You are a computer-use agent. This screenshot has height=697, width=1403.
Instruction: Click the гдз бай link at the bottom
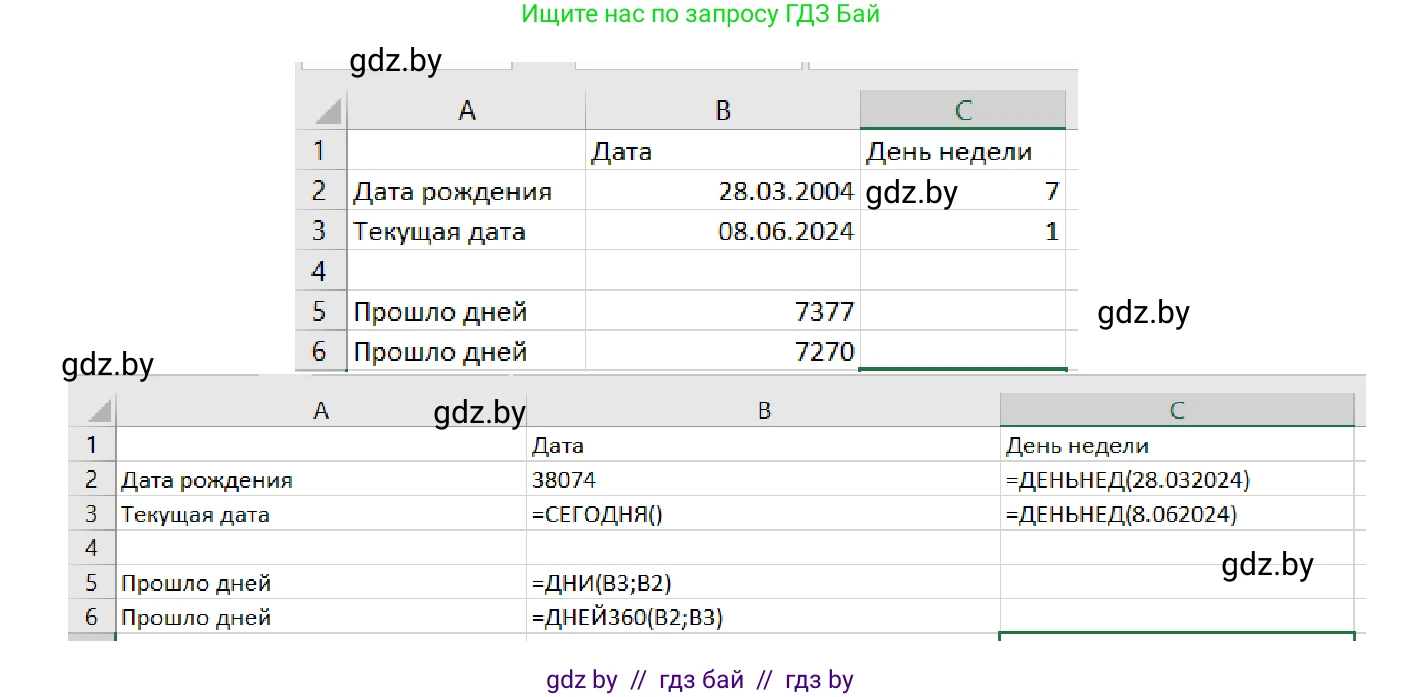click(x=700, y=679)
